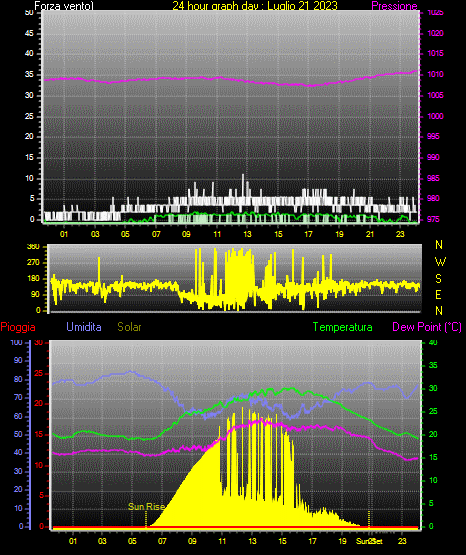The image size is (466, 555).
Task: Click hour "11" on the temperature graph axis
Action: coord(222,541)
